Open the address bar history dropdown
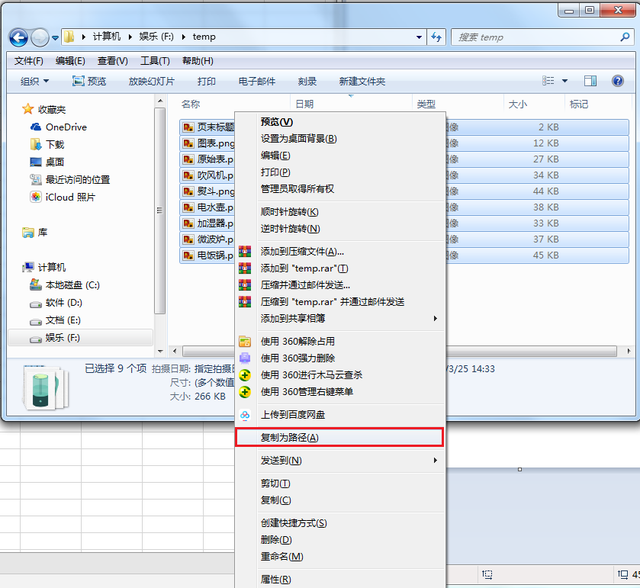Image resolution: width=640 pixels, height=588 pixels. pos(419,38)
